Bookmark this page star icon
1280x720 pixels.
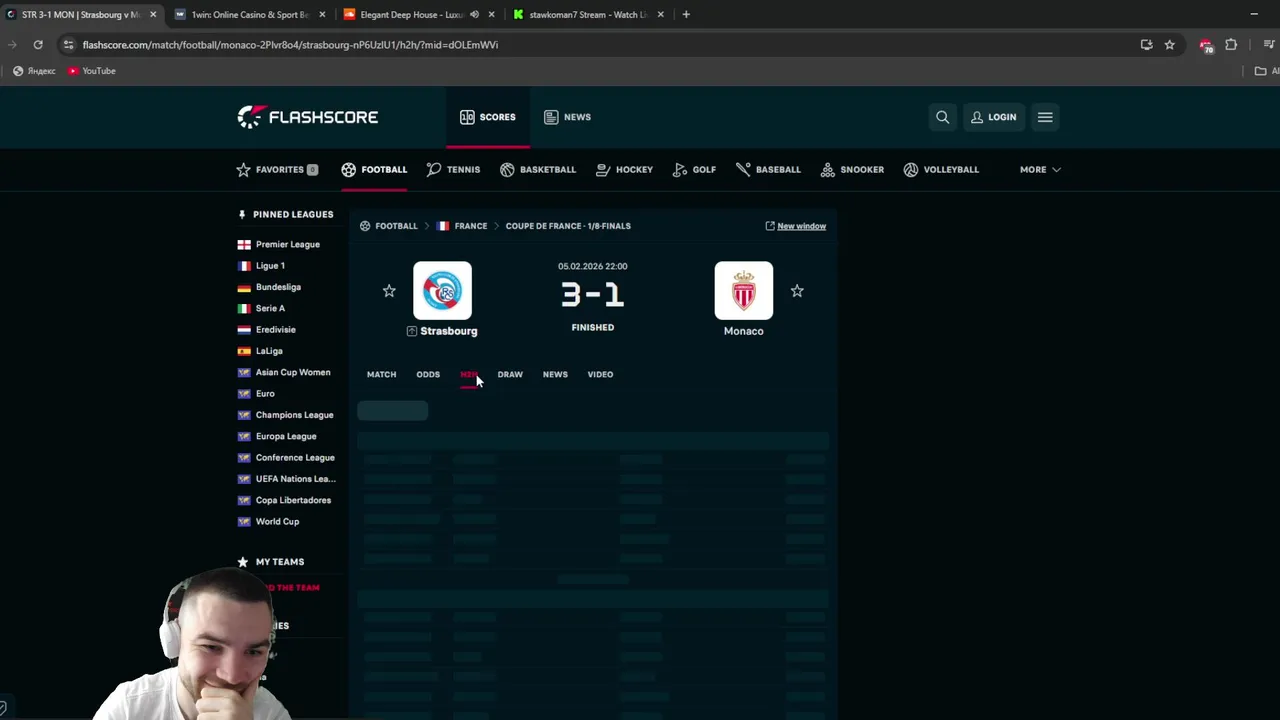click(1169, 45)
